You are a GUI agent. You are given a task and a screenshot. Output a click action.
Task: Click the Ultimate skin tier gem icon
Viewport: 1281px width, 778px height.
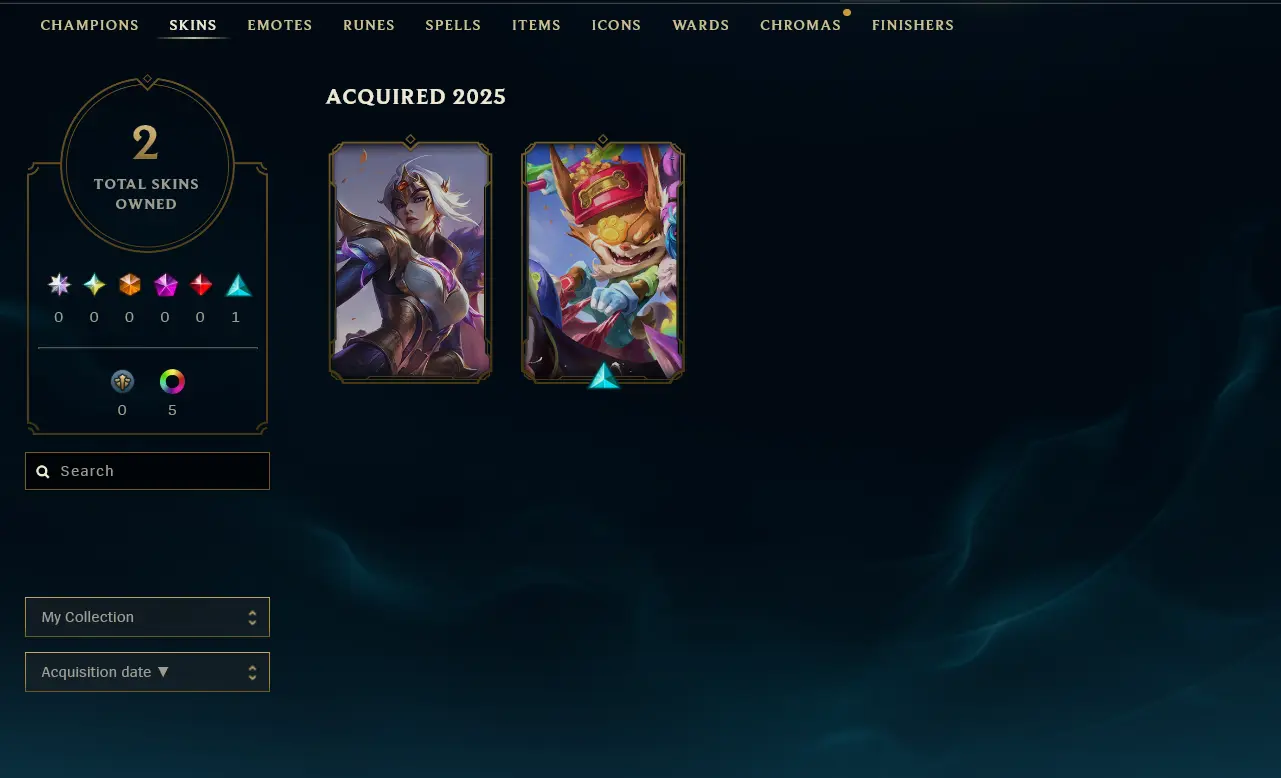click(59, 285)
